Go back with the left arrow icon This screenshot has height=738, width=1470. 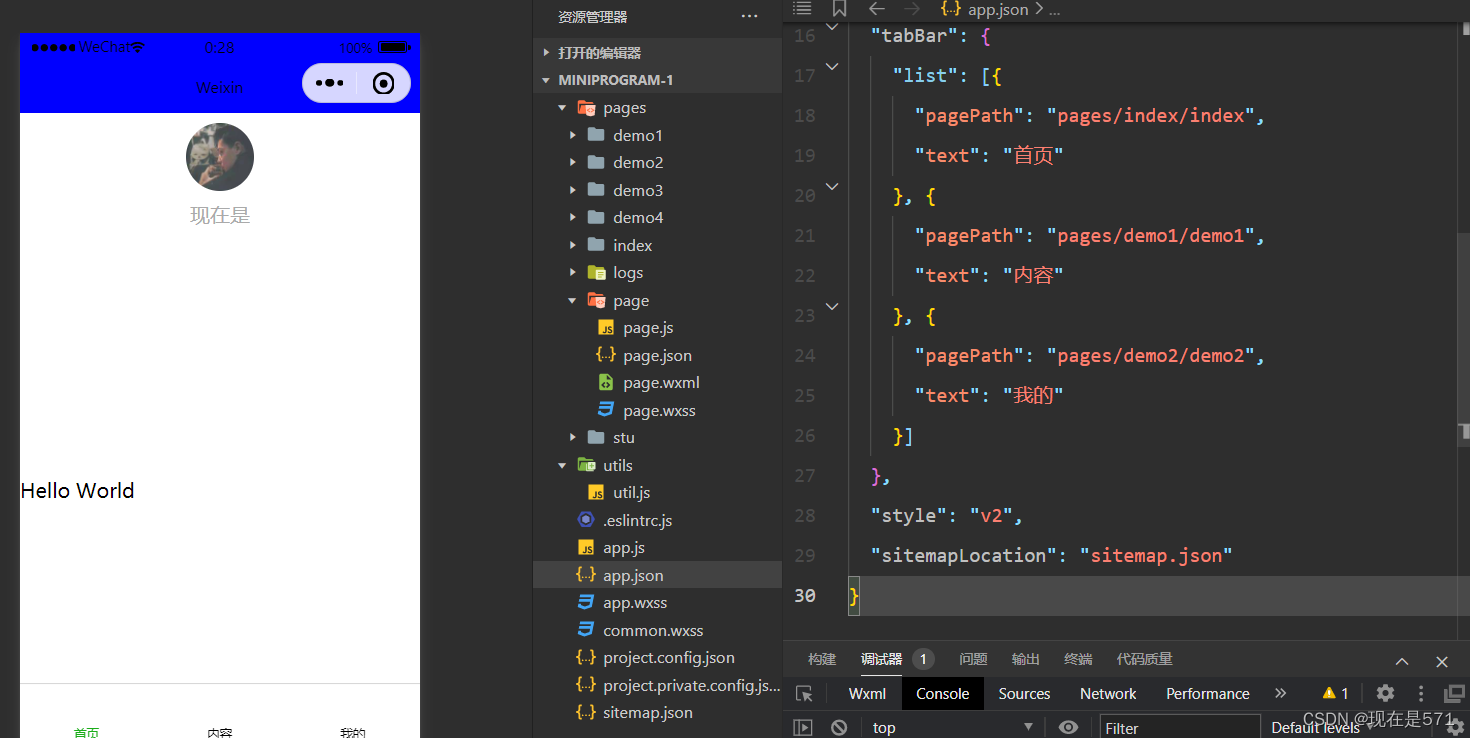(876, 9)
